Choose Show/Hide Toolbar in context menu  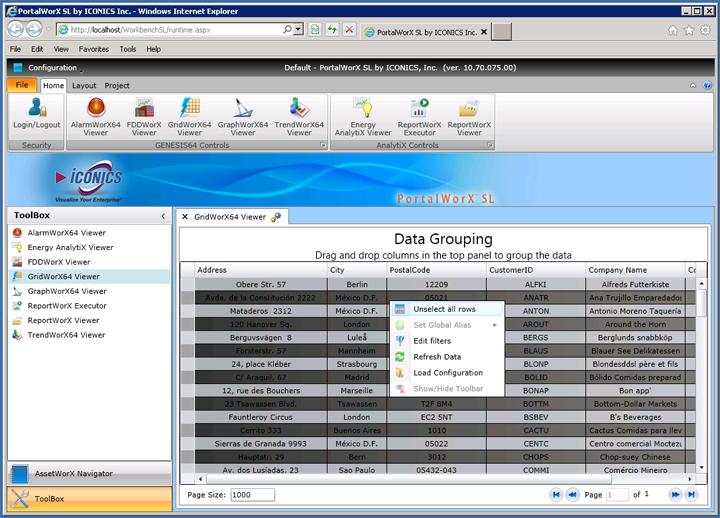click(x=447, y=389)
